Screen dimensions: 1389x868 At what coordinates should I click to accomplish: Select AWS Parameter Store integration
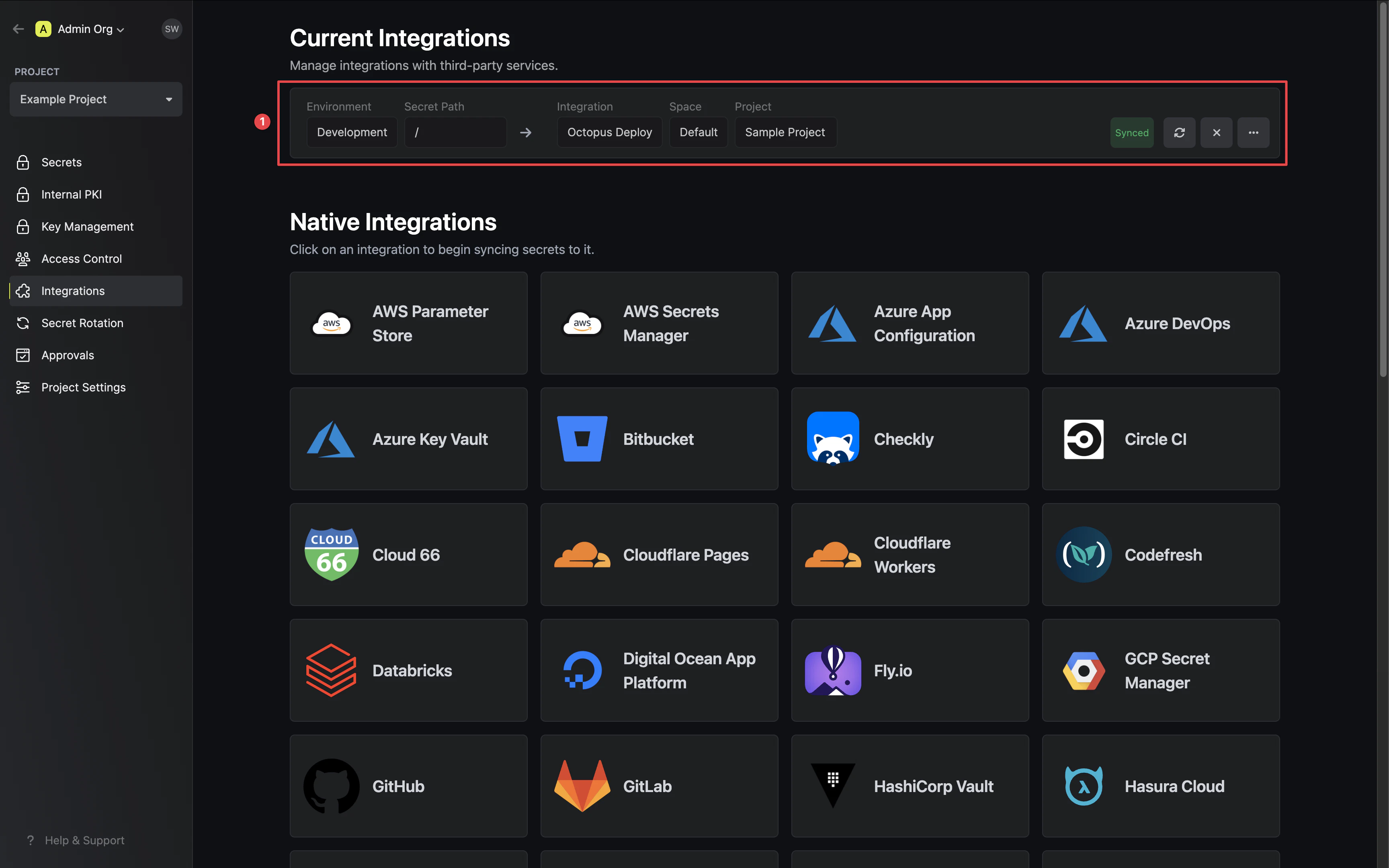[409, 323]
